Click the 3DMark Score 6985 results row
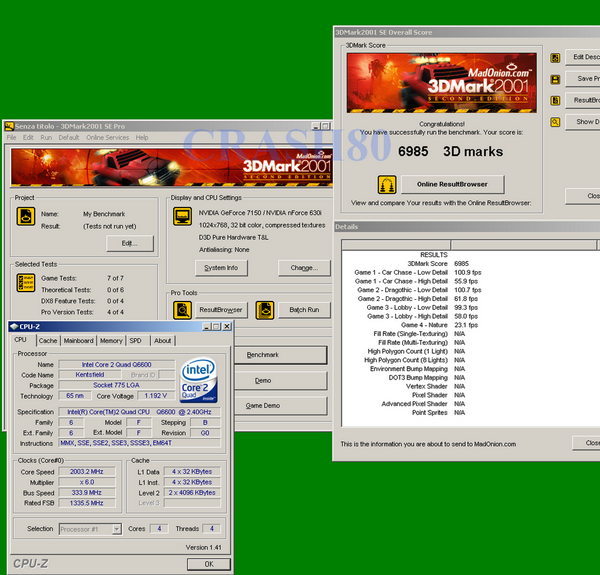The image size is (600, 575). pyautogui.click(x=438, y=264)
